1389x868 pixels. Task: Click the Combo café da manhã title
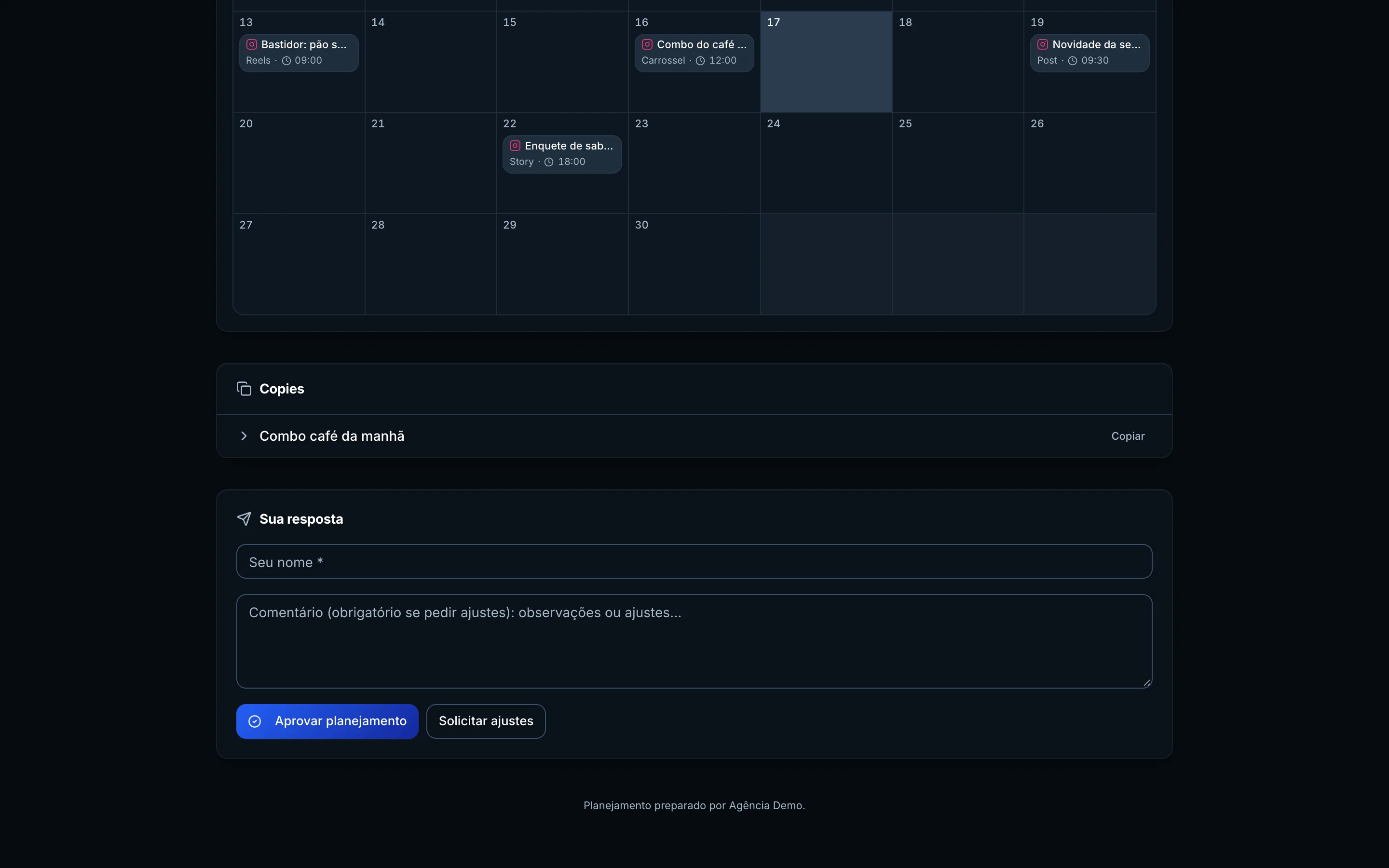pos(332,436)
